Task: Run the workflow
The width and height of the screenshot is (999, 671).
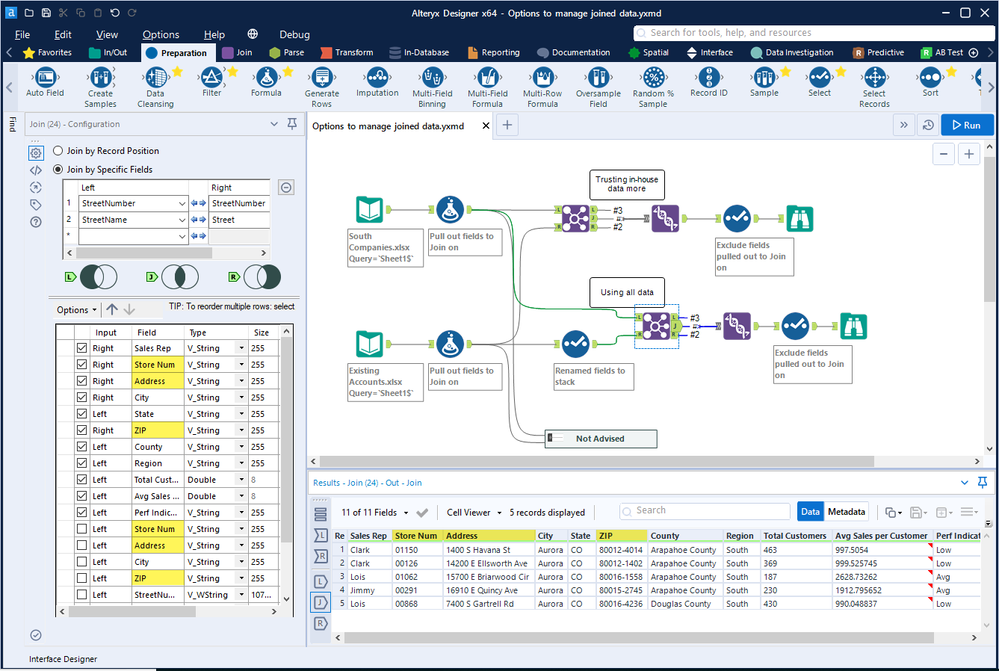Action: 967,125
